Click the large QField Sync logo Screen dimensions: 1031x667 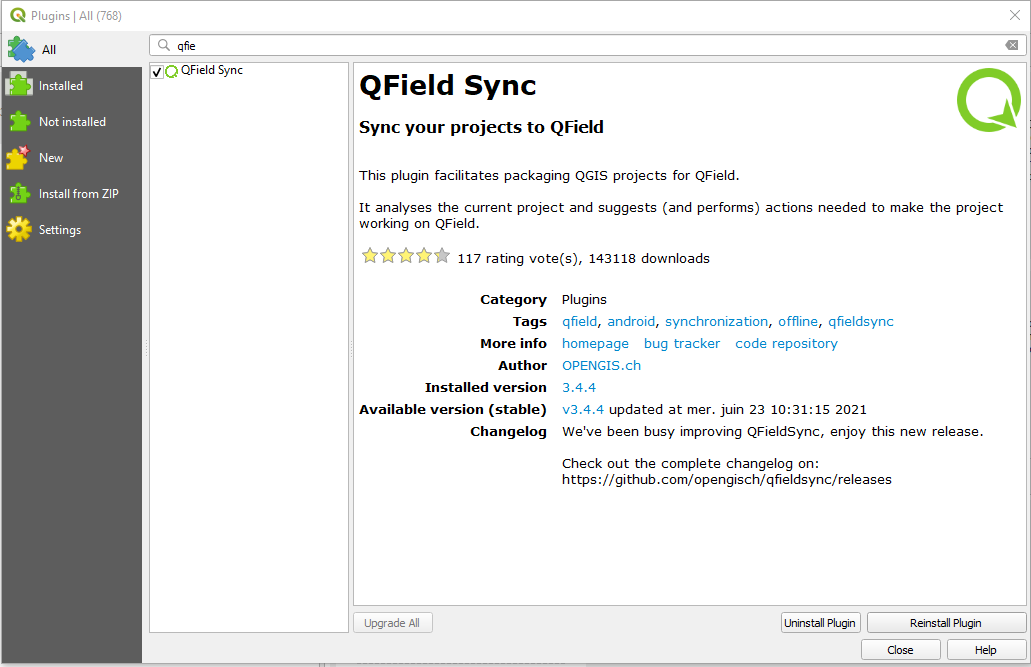988,100
